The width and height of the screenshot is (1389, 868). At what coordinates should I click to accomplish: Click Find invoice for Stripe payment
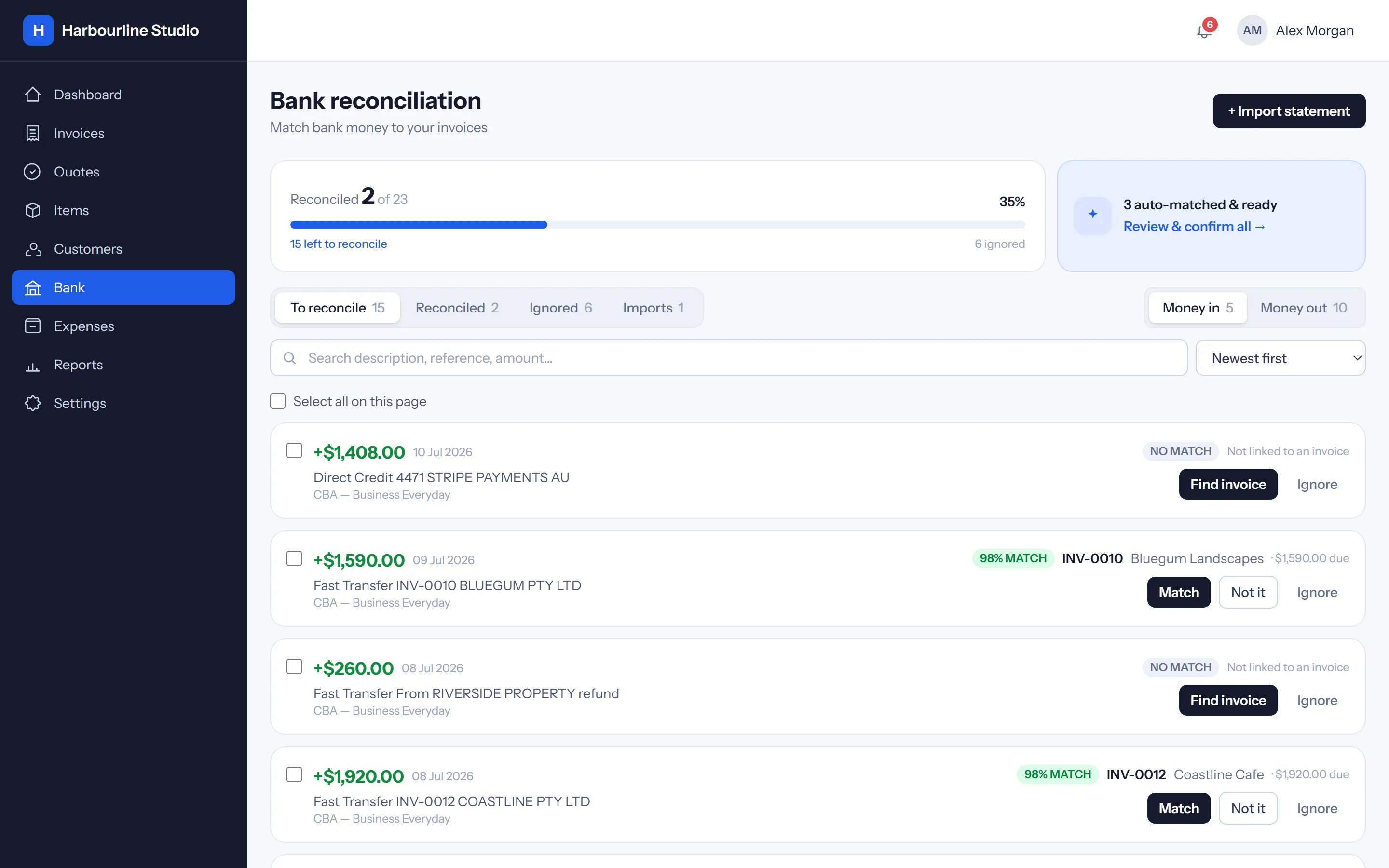coord(1228,484)
